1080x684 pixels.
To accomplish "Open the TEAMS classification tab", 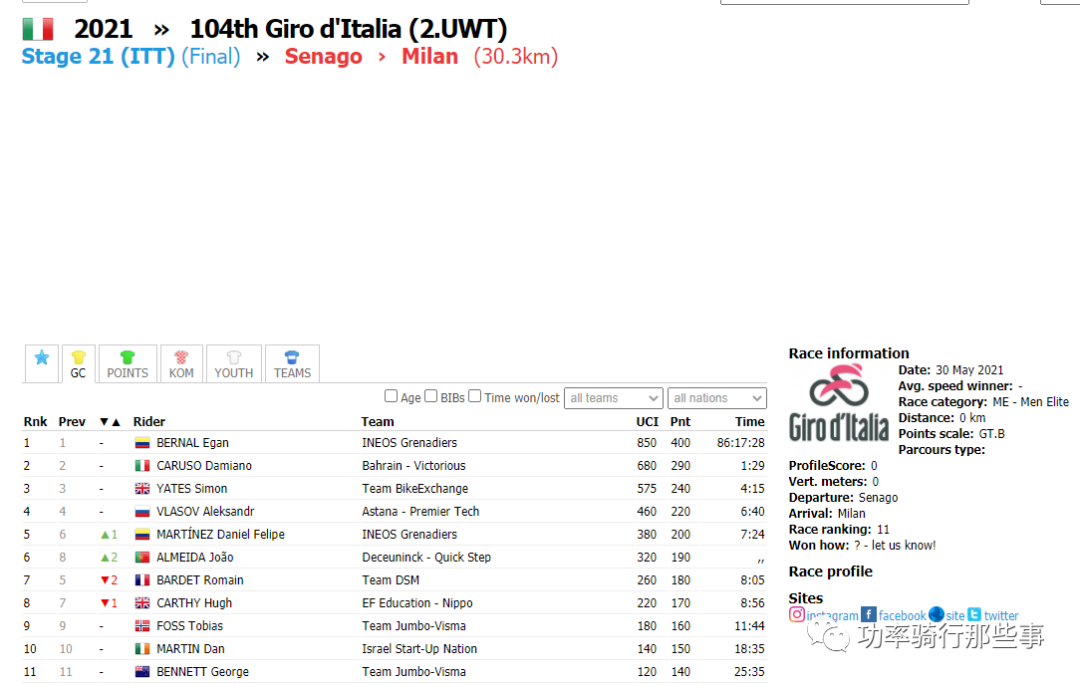I will 292,363.
